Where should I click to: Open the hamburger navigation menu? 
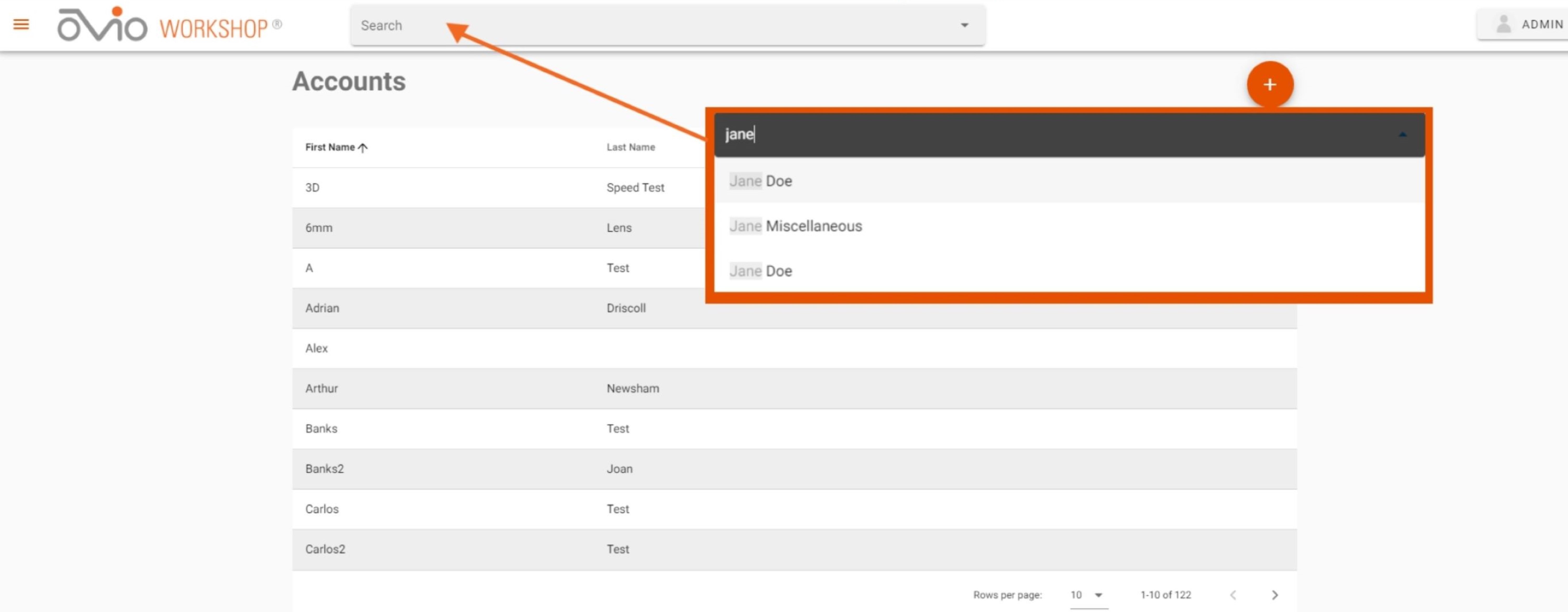pyautogui.click(x=21, y=24)
